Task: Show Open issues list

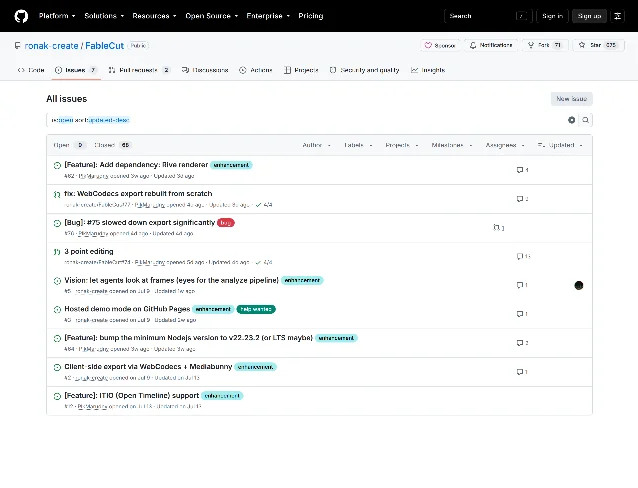Action: (69, 145)
